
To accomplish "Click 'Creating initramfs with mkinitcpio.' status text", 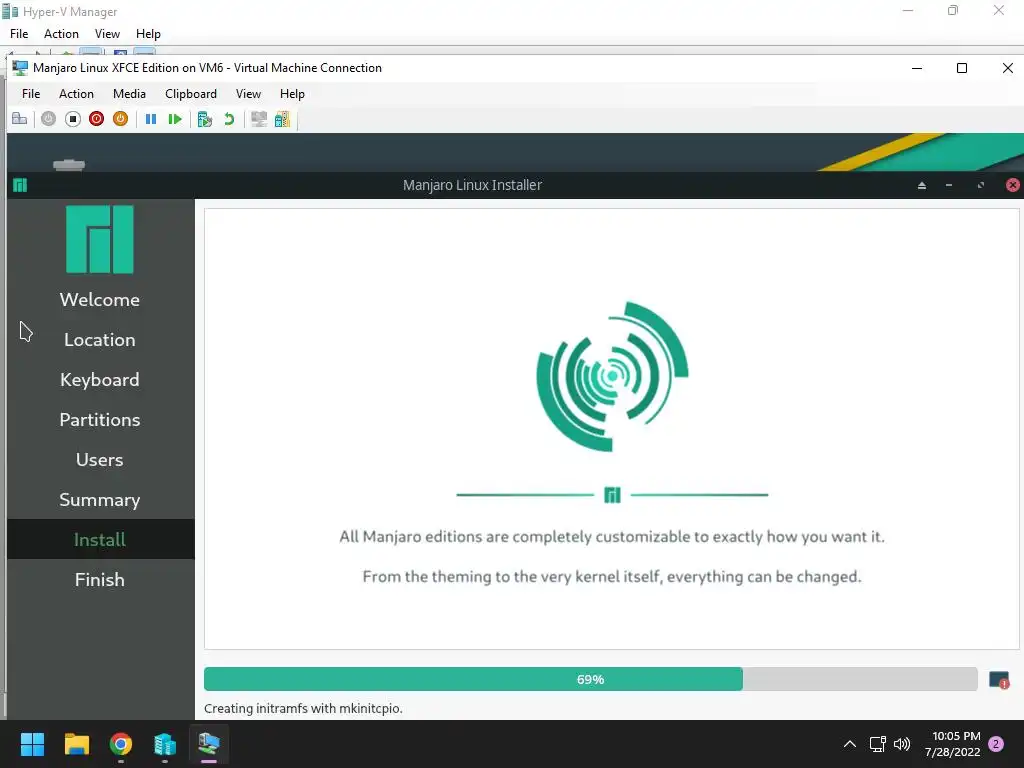I will point(303,709).
